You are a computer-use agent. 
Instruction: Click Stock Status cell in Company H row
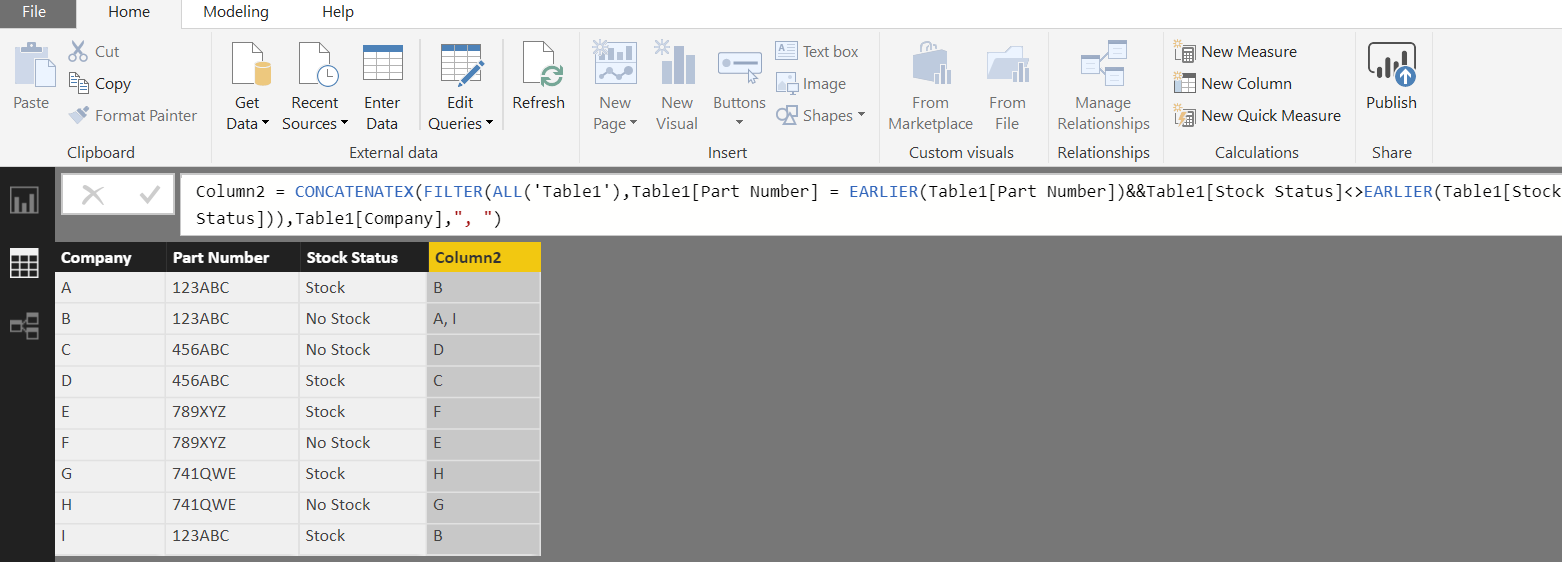pos(363,505)
